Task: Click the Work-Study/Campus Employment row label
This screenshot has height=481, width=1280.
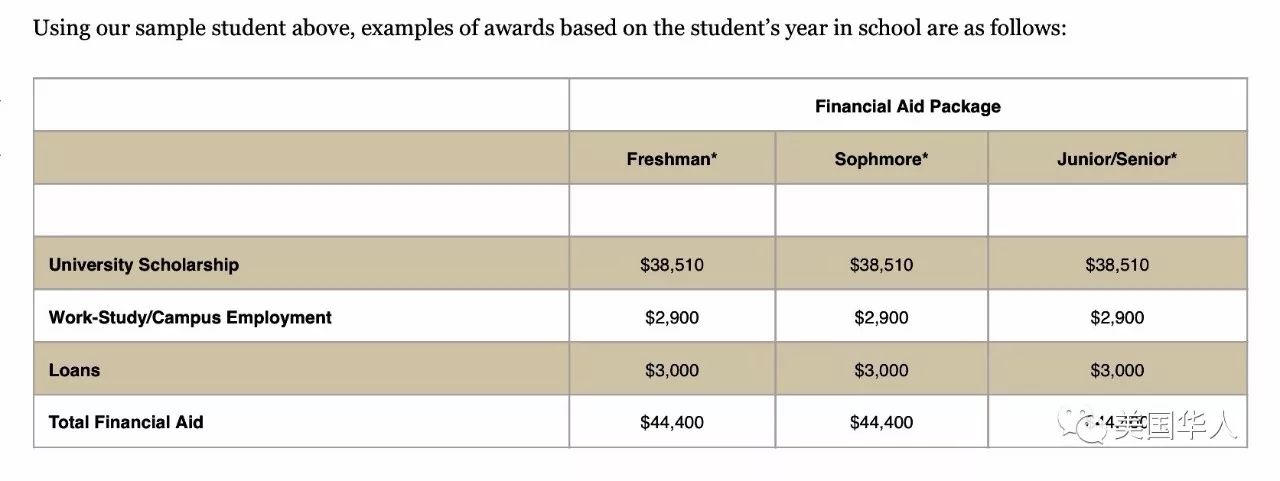Action: [x=190, y=318]
